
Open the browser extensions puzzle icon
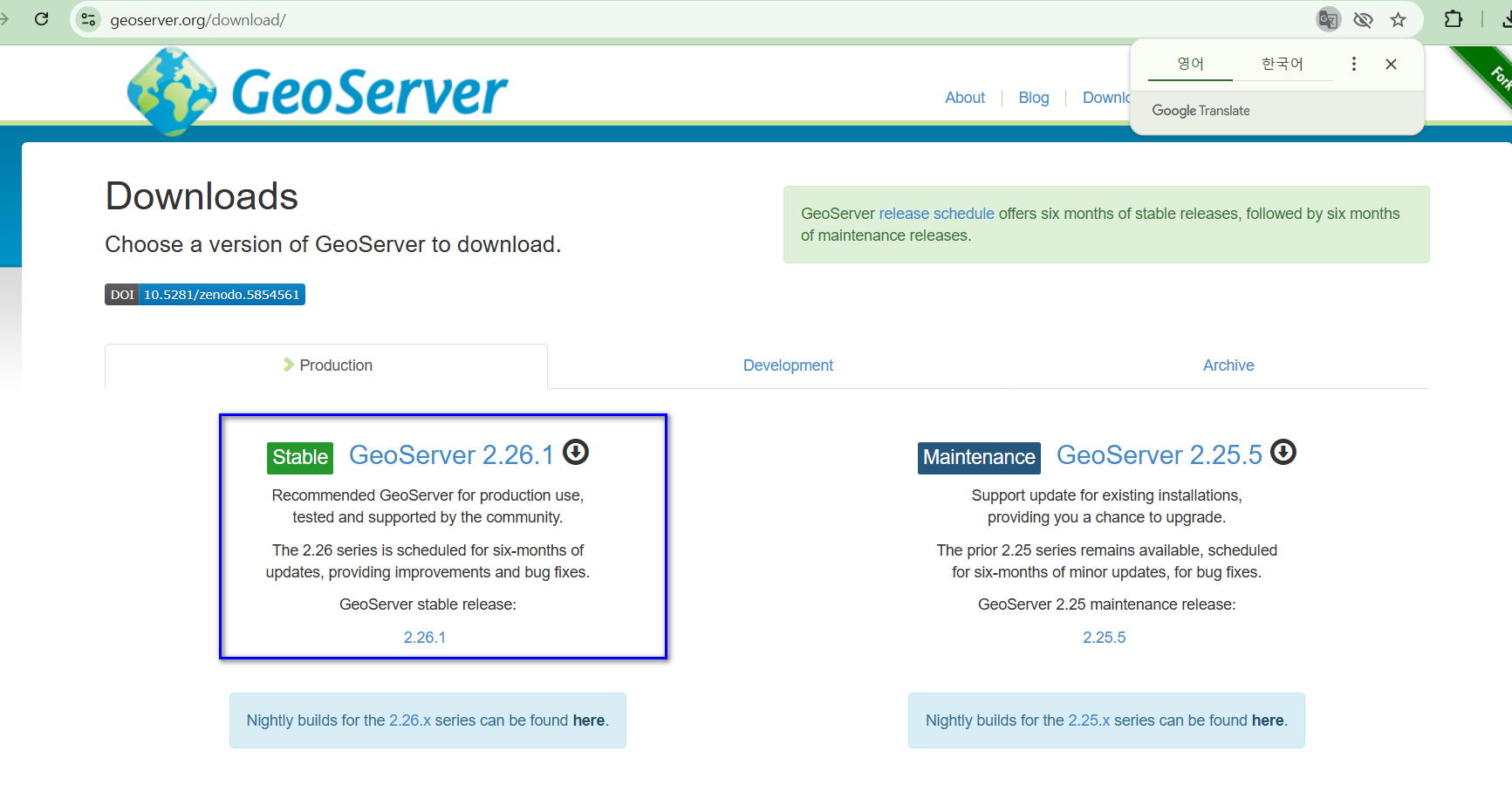point(1454,18)
